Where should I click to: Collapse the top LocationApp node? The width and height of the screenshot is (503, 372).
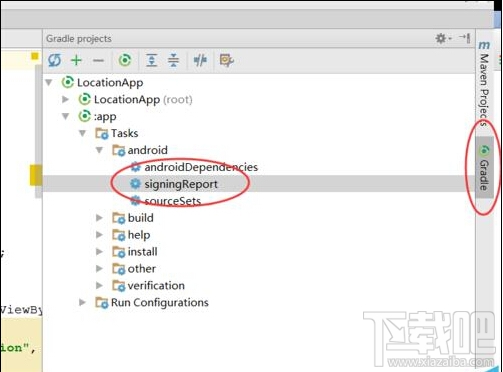[x=49, y=82]
